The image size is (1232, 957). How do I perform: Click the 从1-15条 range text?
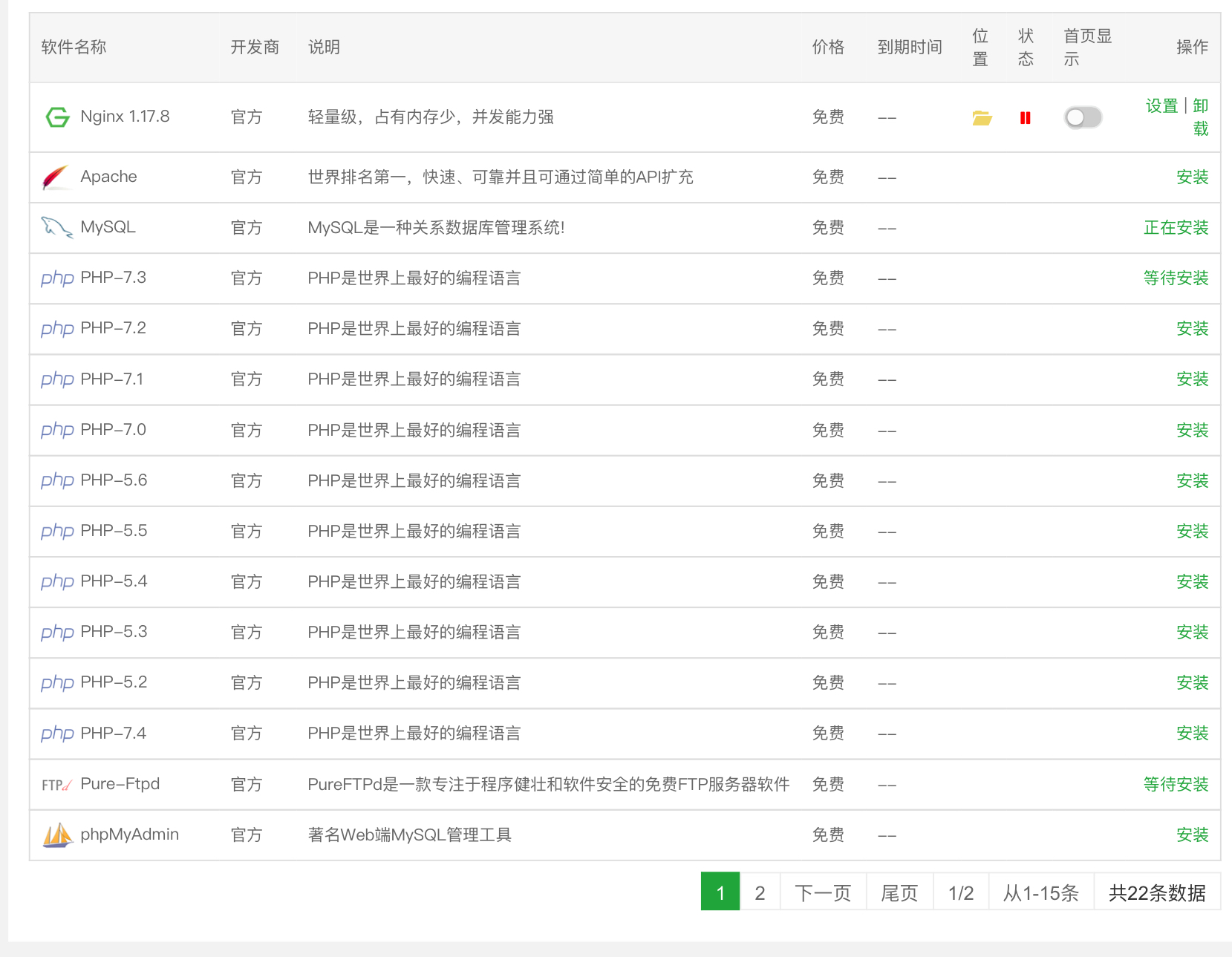(1041, 892)
